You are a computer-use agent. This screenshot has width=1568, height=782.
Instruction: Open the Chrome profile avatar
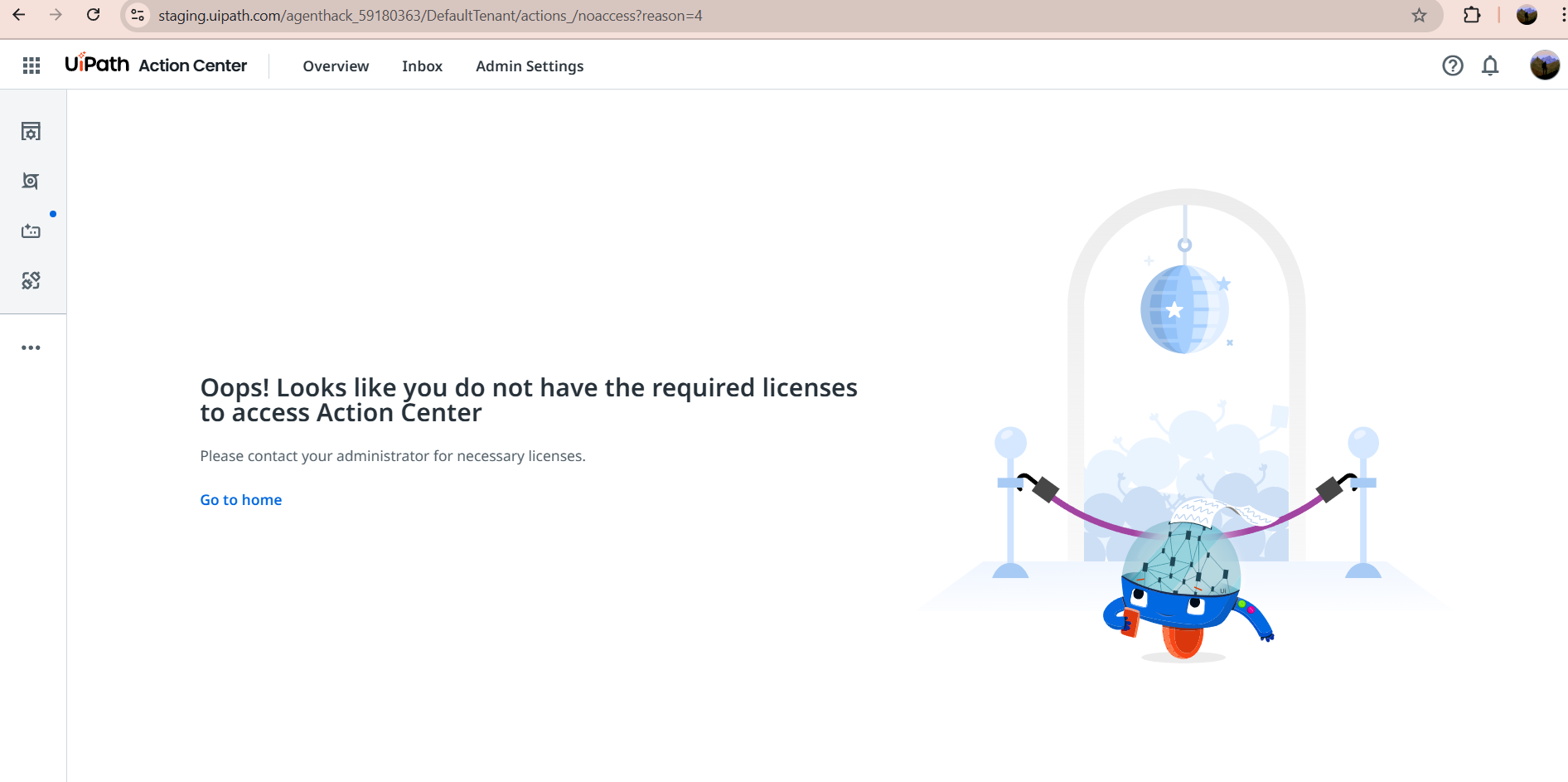(1527, 15)
